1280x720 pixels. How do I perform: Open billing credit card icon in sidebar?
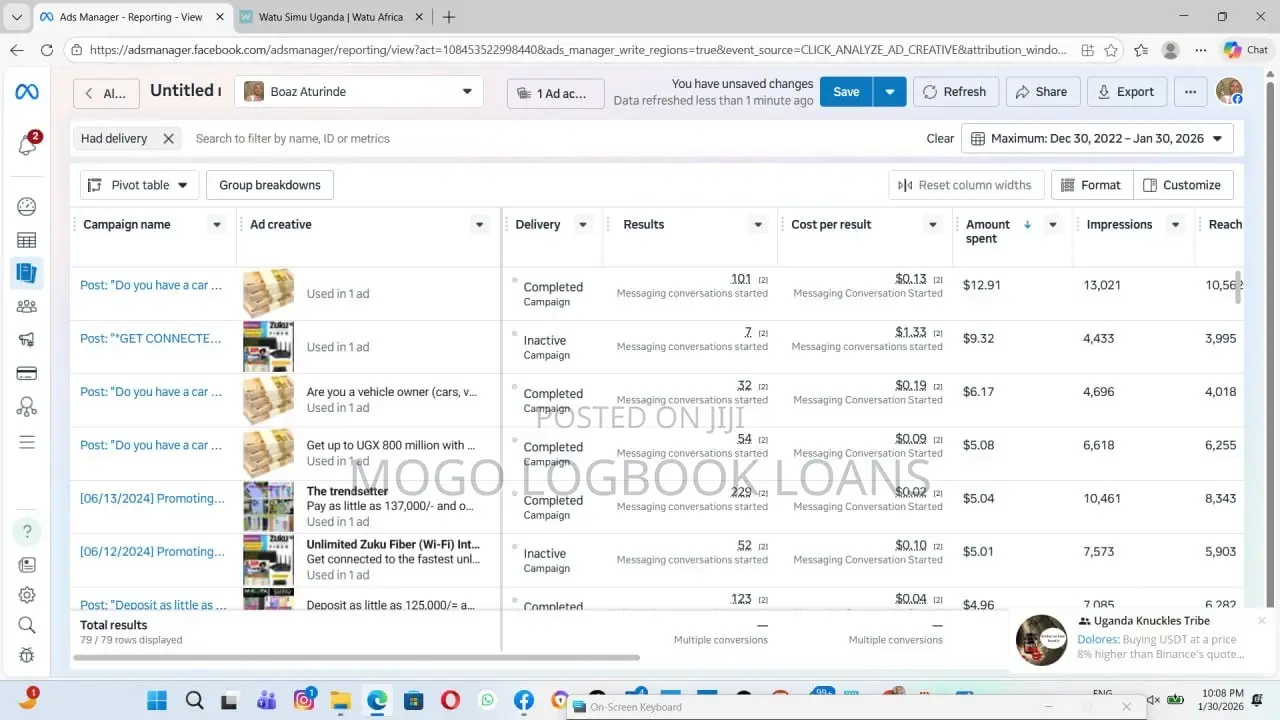tap(27, 374)
